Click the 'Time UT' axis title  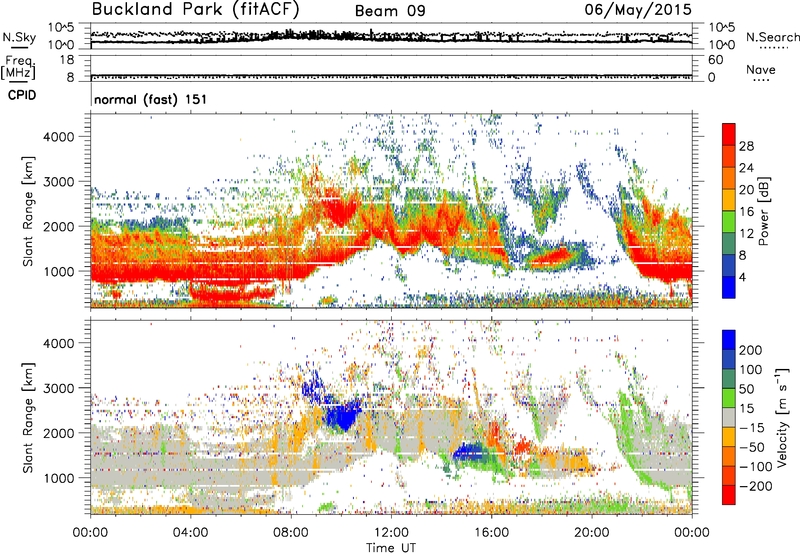[x=391, y=548]
